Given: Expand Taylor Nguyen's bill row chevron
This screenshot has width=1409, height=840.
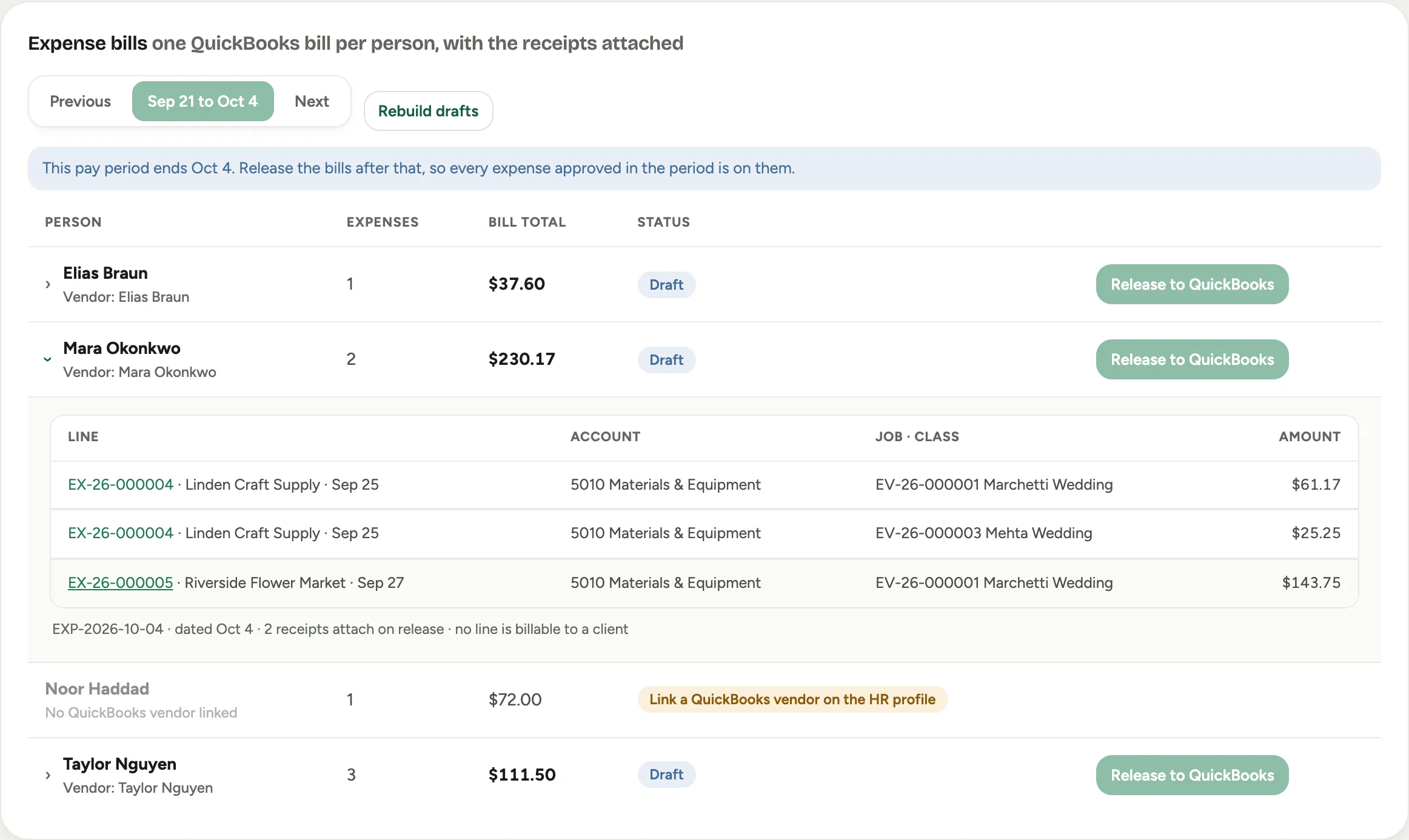Looking at the screenshot, I should (x=48, y=775).
